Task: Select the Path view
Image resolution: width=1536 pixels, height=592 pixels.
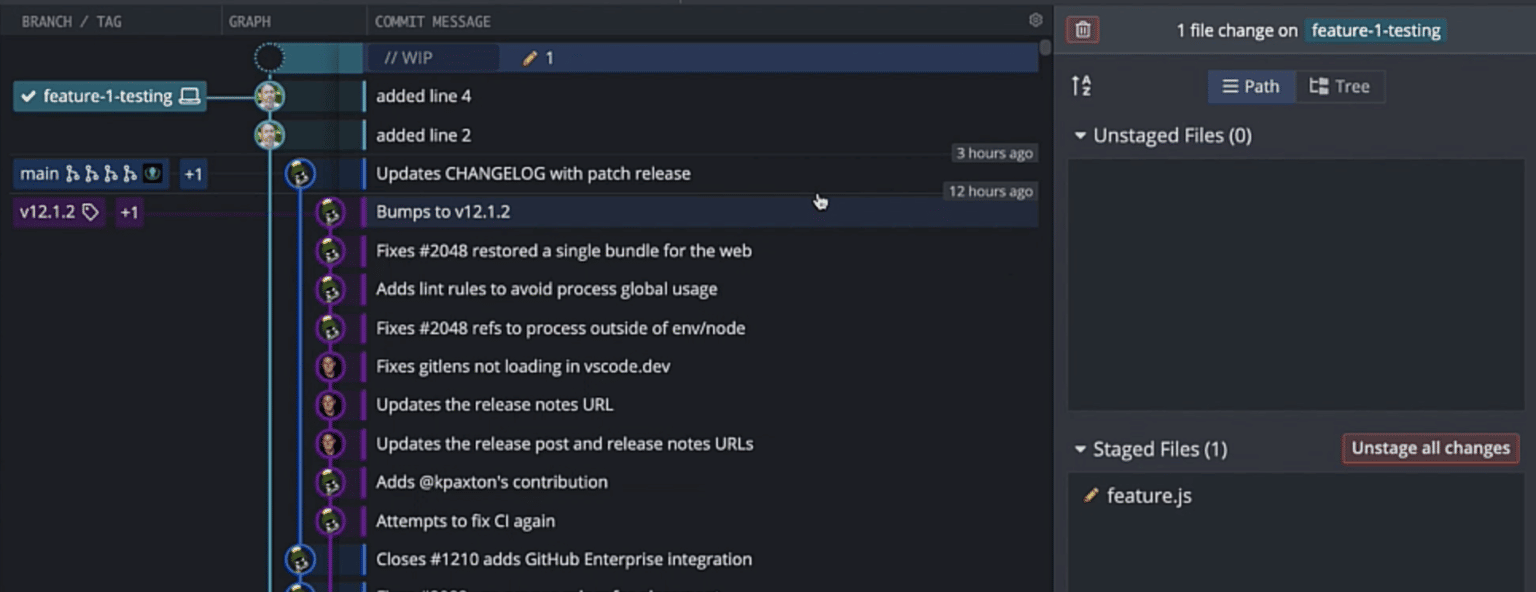Action: pos(1251,86)
